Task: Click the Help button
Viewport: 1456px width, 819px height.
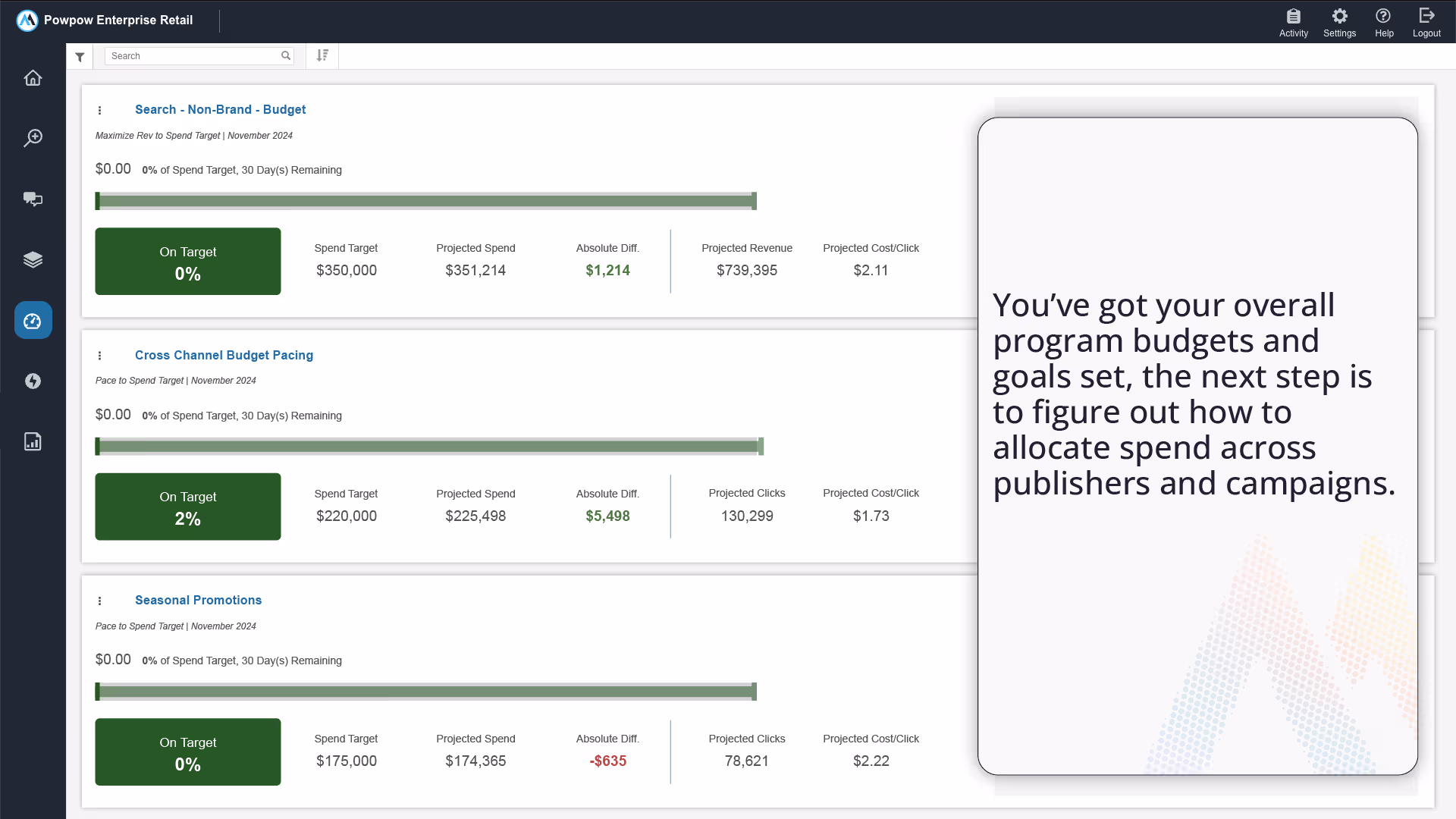Action: click(x=1384, y=22)
